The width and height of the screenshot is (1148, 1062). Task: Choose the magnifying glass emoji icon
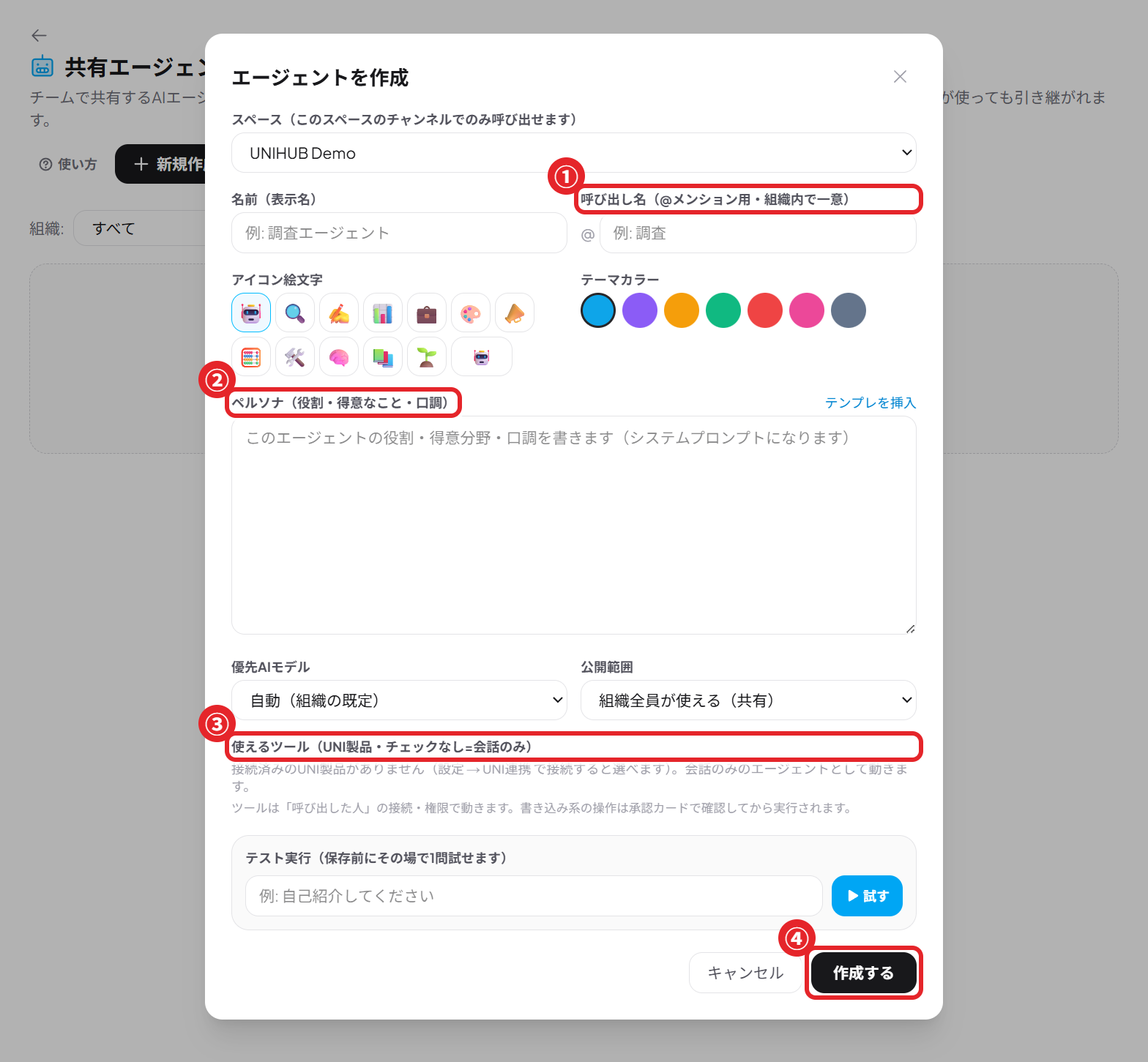(295, 313)
